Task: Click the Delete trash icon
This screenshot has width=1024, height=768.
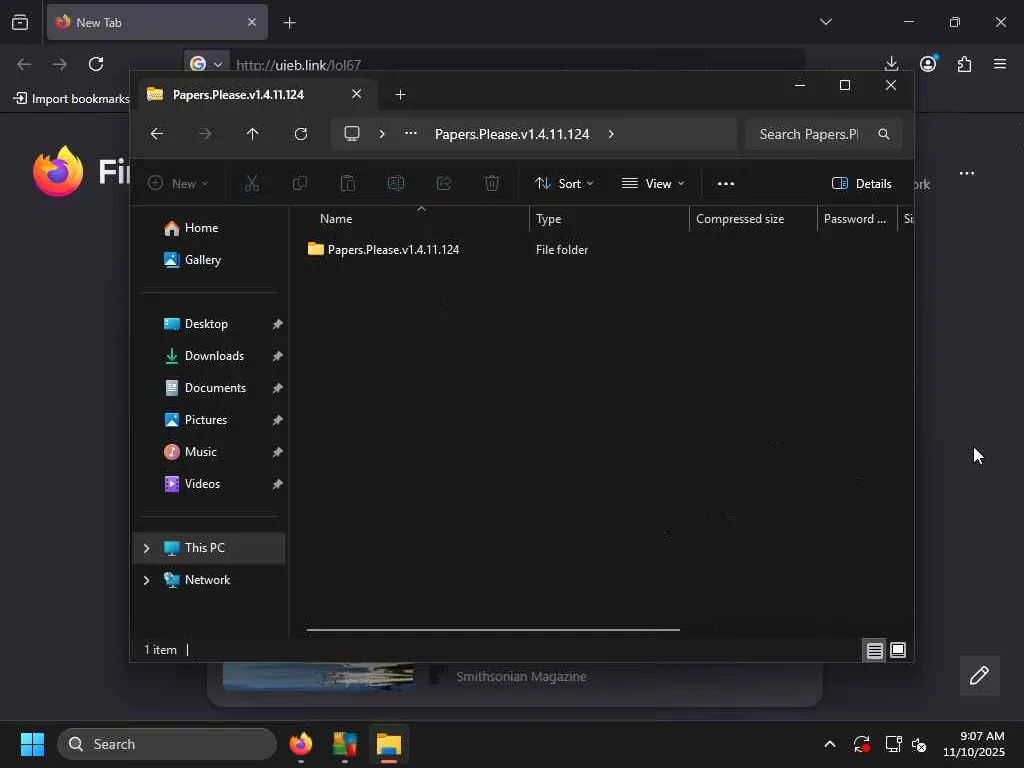Action: pos(492,184)
